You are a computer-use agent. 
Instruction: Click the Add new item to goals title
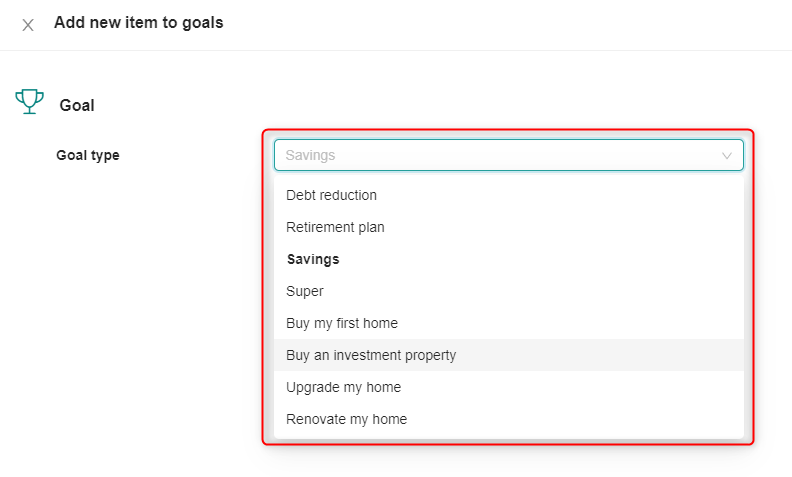click(x=138, y=23)
